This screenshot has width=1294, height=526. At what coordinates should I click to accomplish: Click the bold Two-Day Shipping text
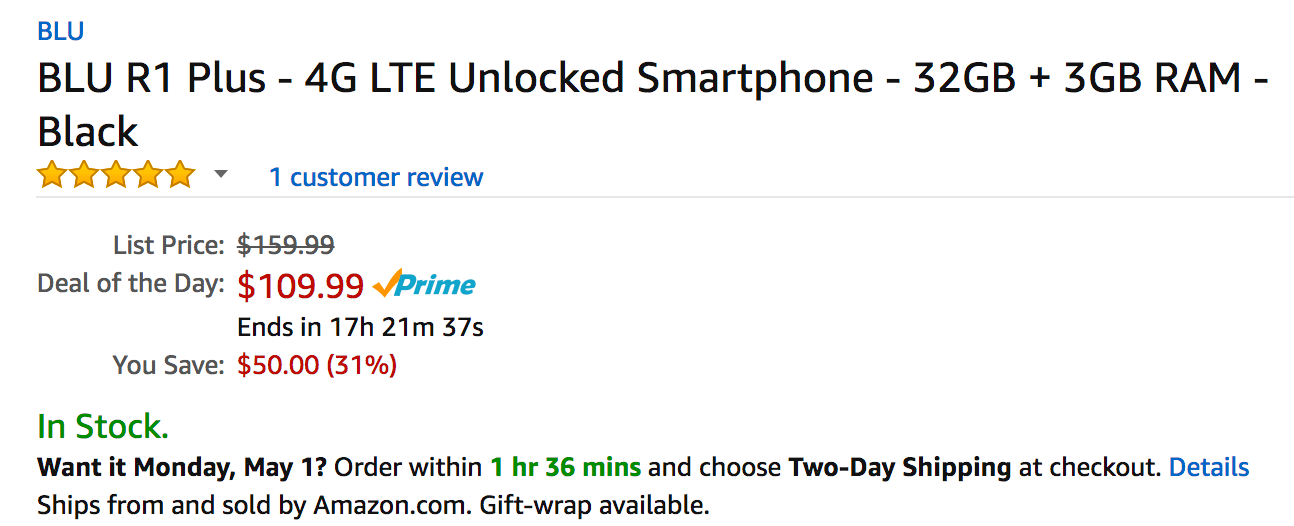click(899, 467)
